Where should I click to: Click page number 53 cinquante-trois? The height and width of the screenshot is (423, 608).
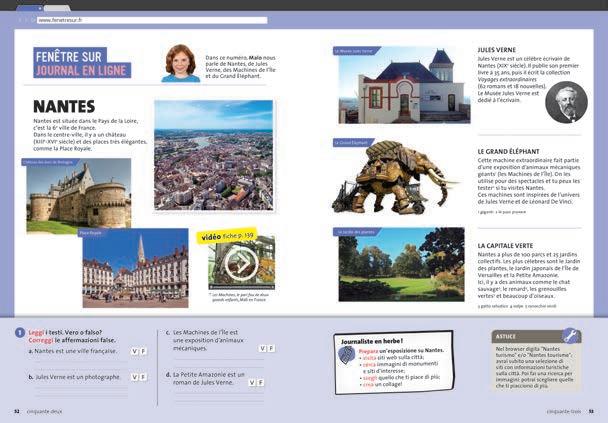[570, 412]
